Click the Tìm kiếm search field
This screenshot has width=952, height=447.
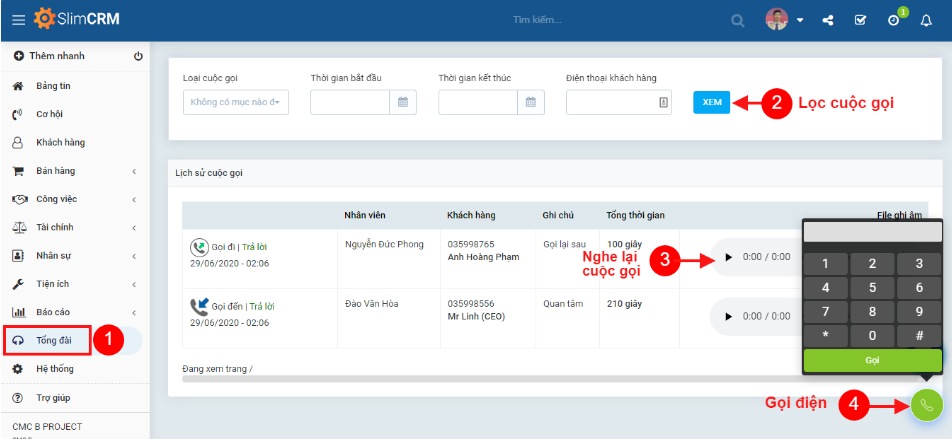537,20
